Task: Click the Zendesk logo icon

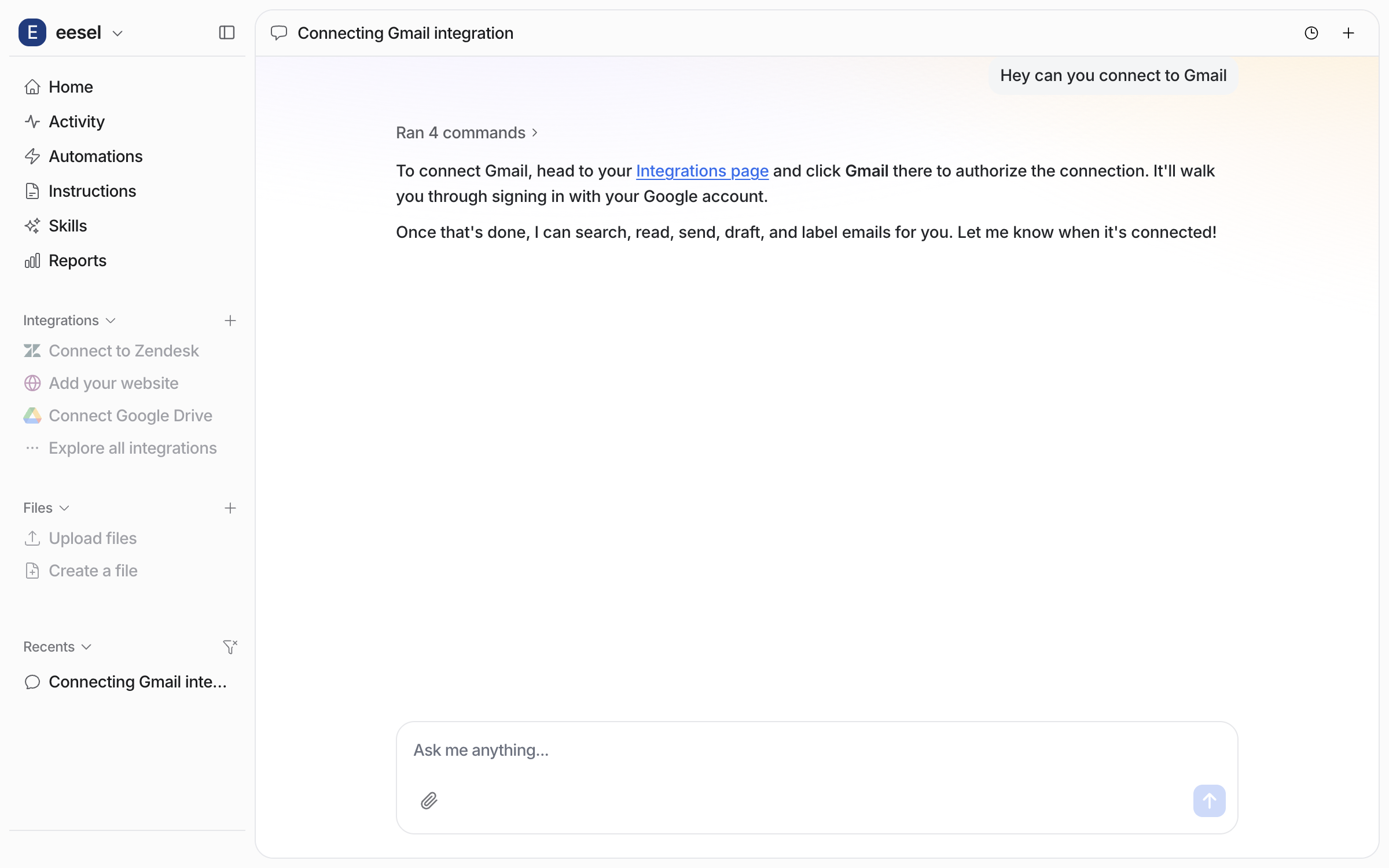Action: (x=32, y=351)
